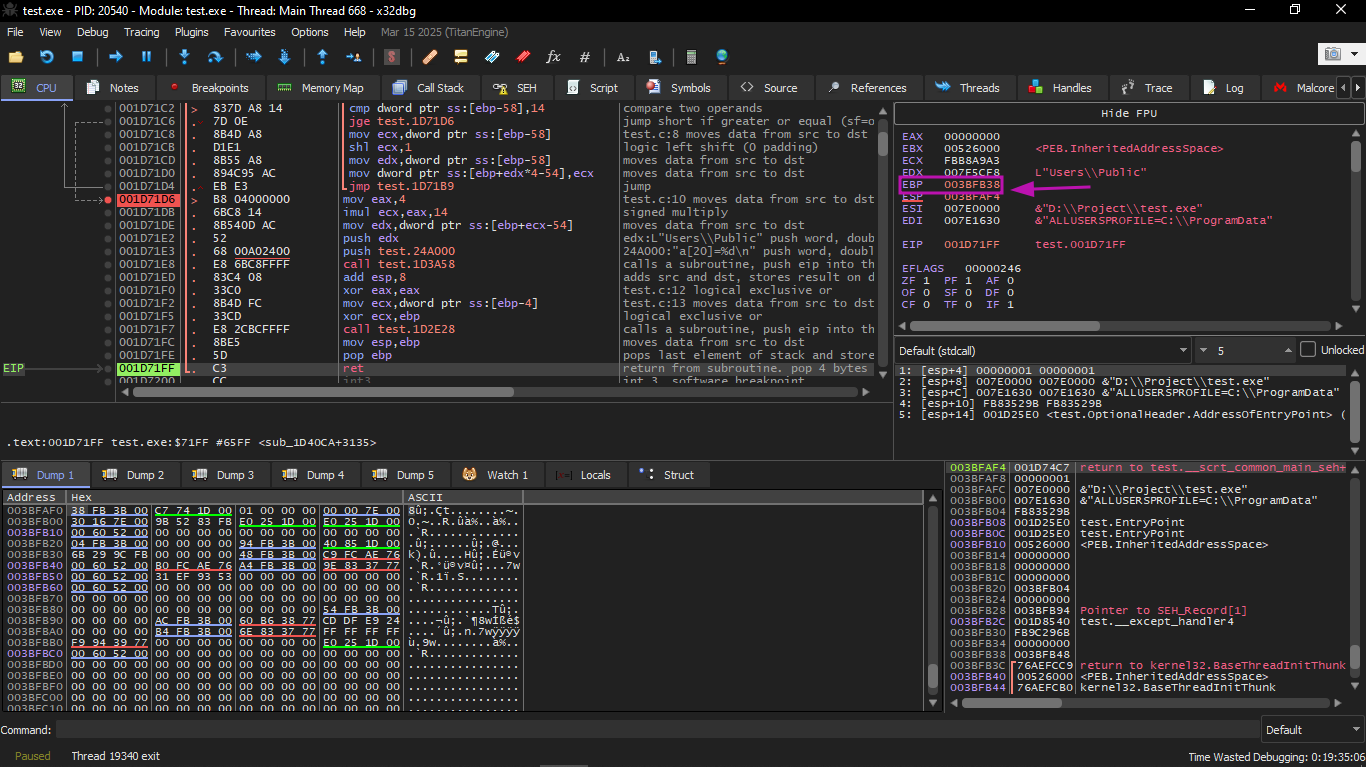Open the Tracing menu
The height and width of the screenshot is (767, 1366).
141,32
